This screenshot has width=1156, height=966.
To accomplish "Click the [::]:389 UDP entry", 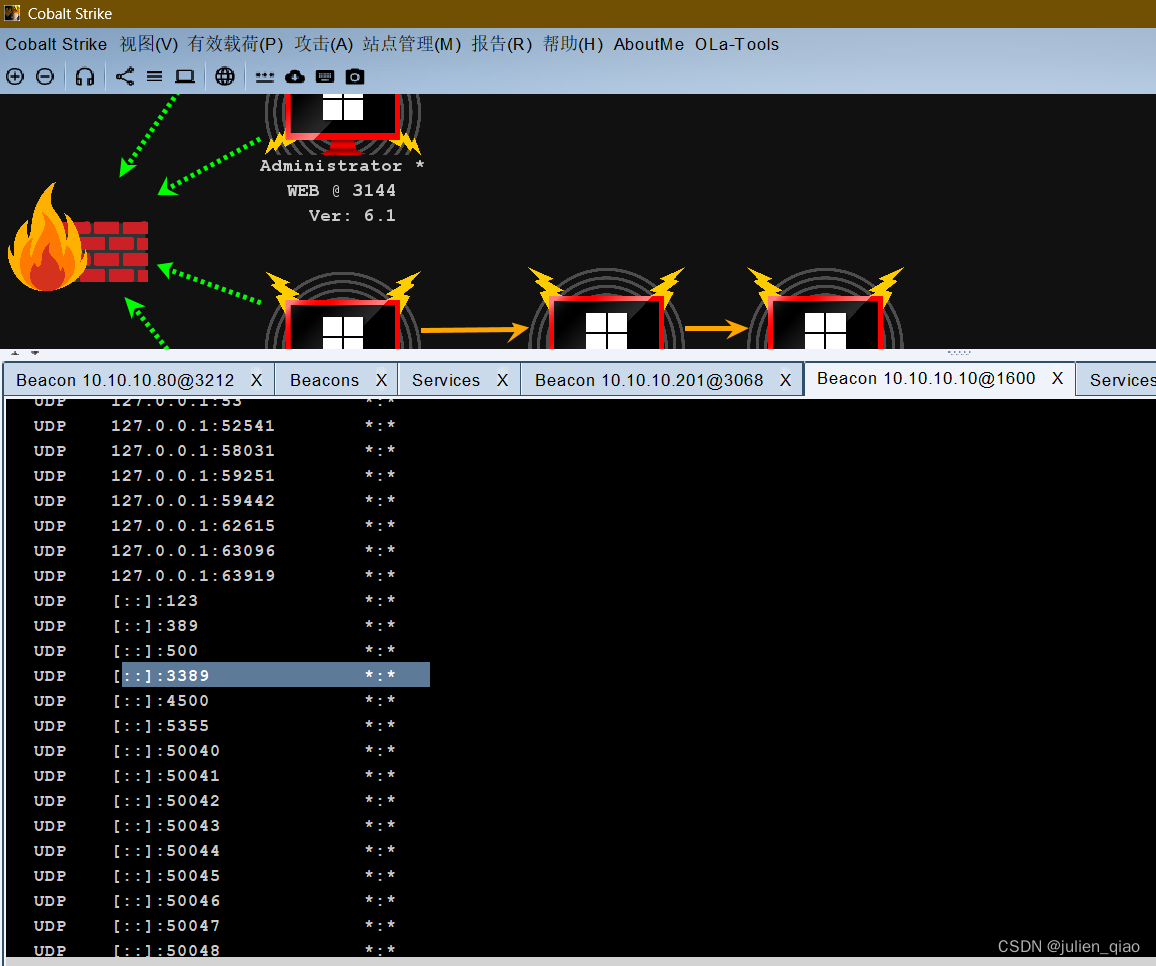I will tap(215, 626).
